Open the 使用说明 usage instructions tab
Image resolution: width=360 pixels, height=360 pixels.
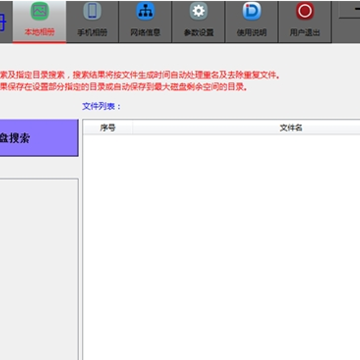252,22
